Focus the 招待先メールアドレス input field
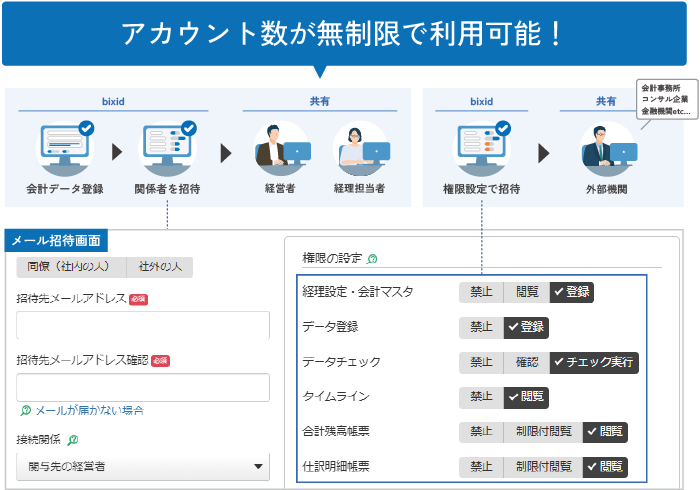 (x=143, y=325)
